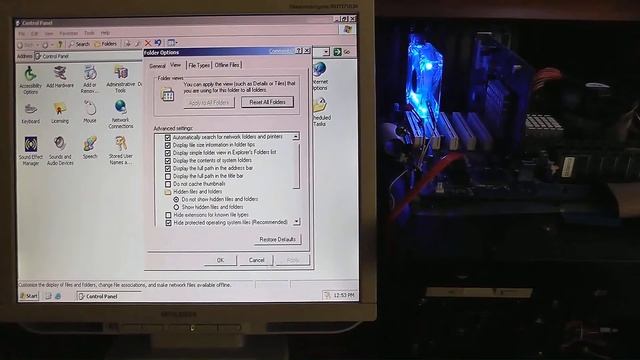This screenshot has width=640, height=360.
Task: Toggle Hide protected operating system files checkbox
Action: (x=168, y=223)
